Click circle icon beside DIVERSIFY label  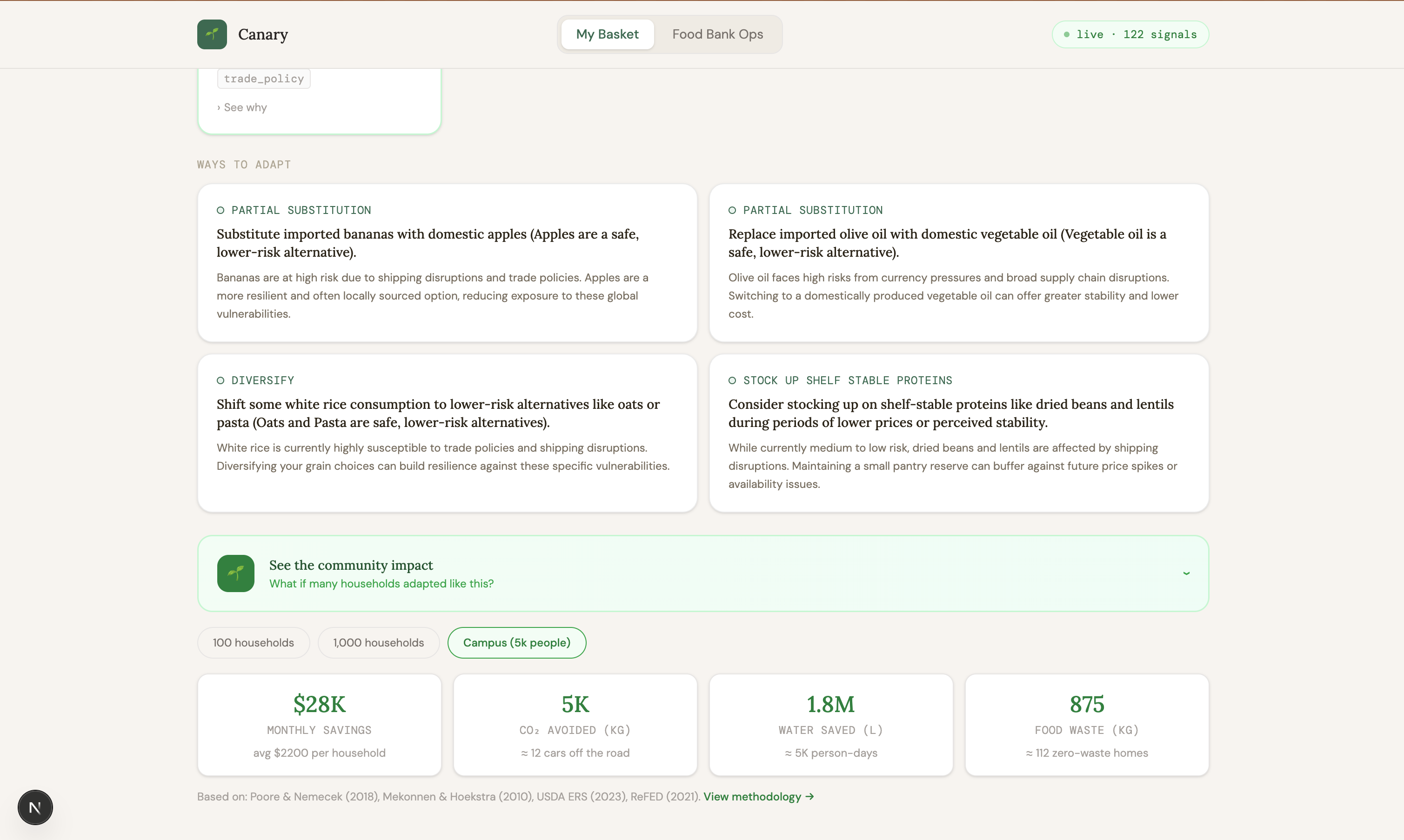(x=220, y=380)
